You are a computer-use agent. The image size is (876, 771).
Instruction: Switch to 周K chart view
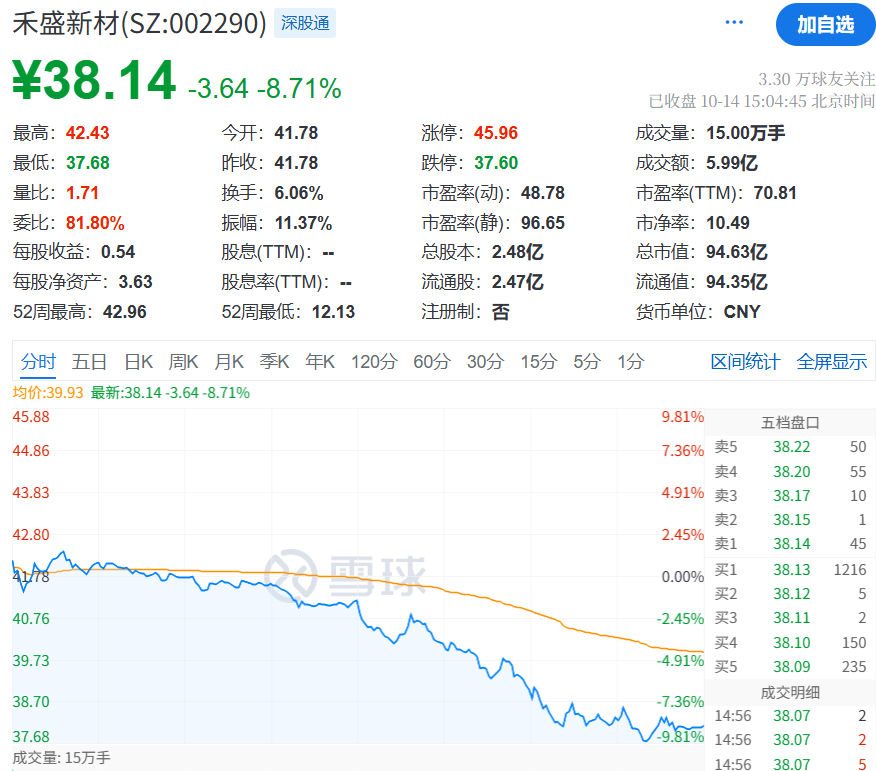[x=184, y=362]
